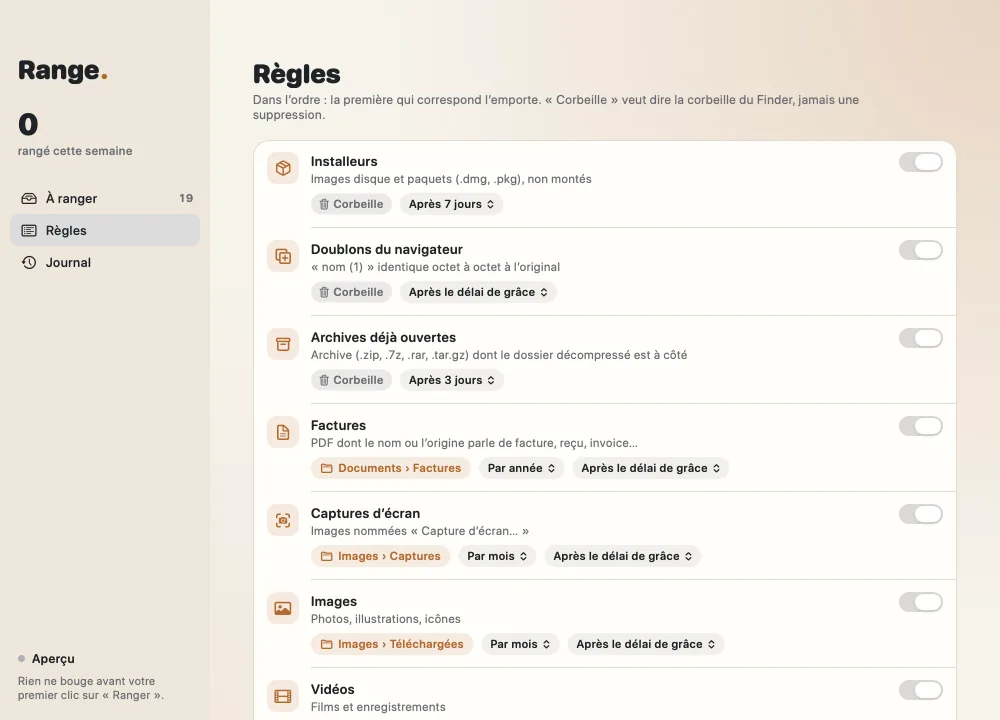This screenshot has height=720, width=1000.
Task: Click trash icon in Archives déjà ouvertes chip
Action: (324, 380)
